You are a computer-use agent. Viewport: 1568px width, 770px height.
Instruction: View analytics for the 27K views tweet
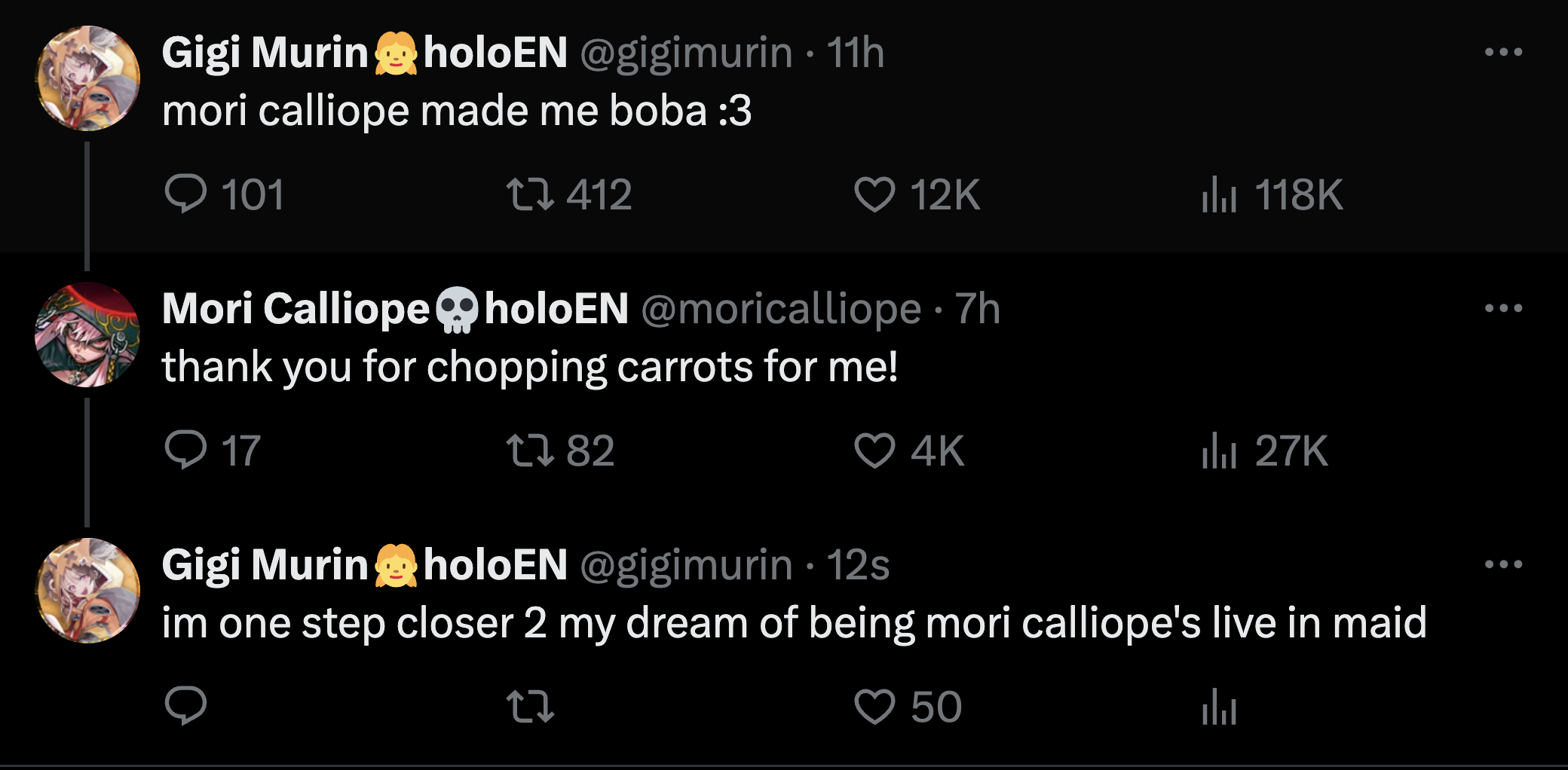1219,450
